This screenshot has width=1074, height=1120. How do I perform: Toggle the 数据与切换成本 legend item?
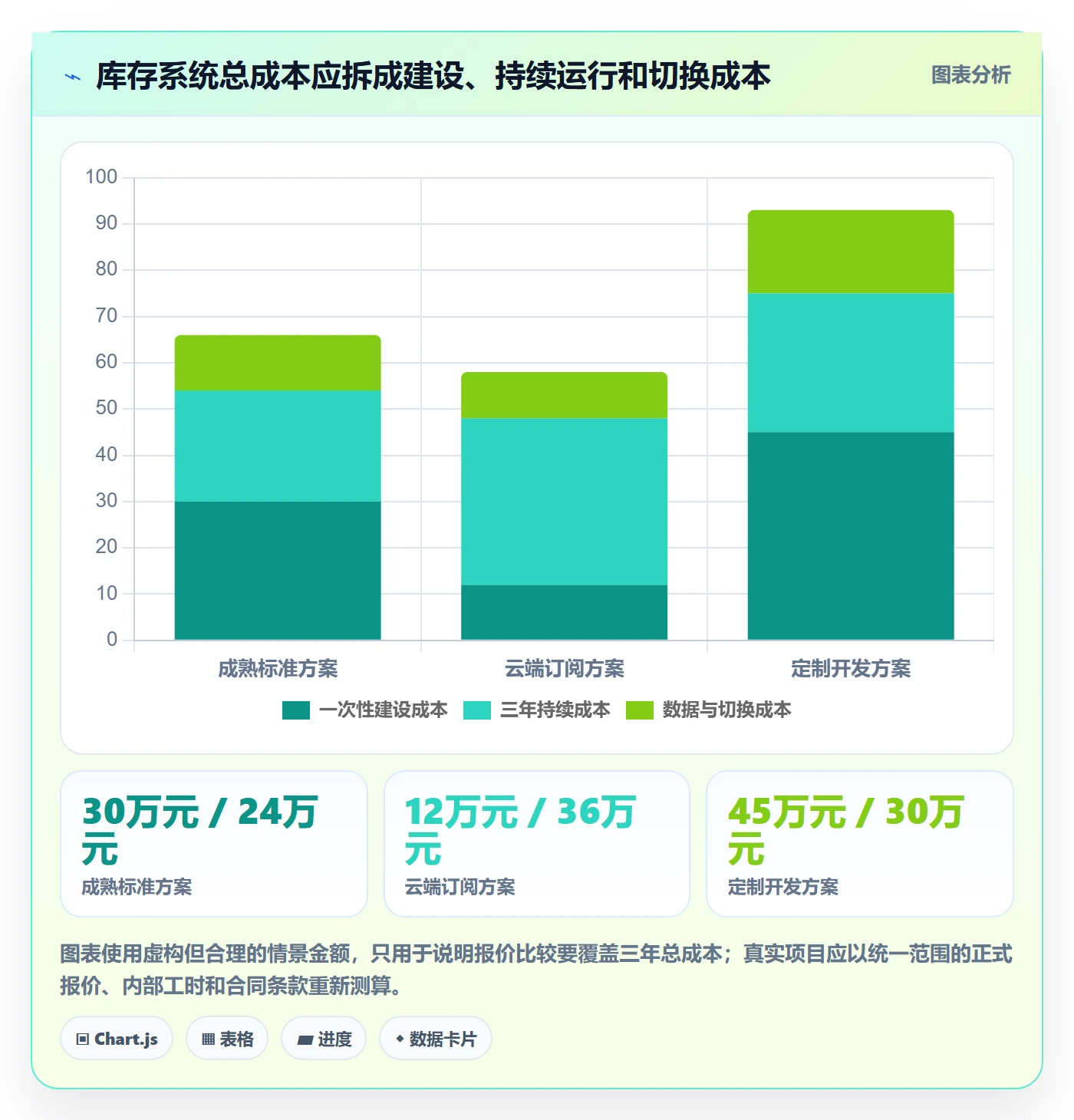pyautogui.click(x=708, y=710)
